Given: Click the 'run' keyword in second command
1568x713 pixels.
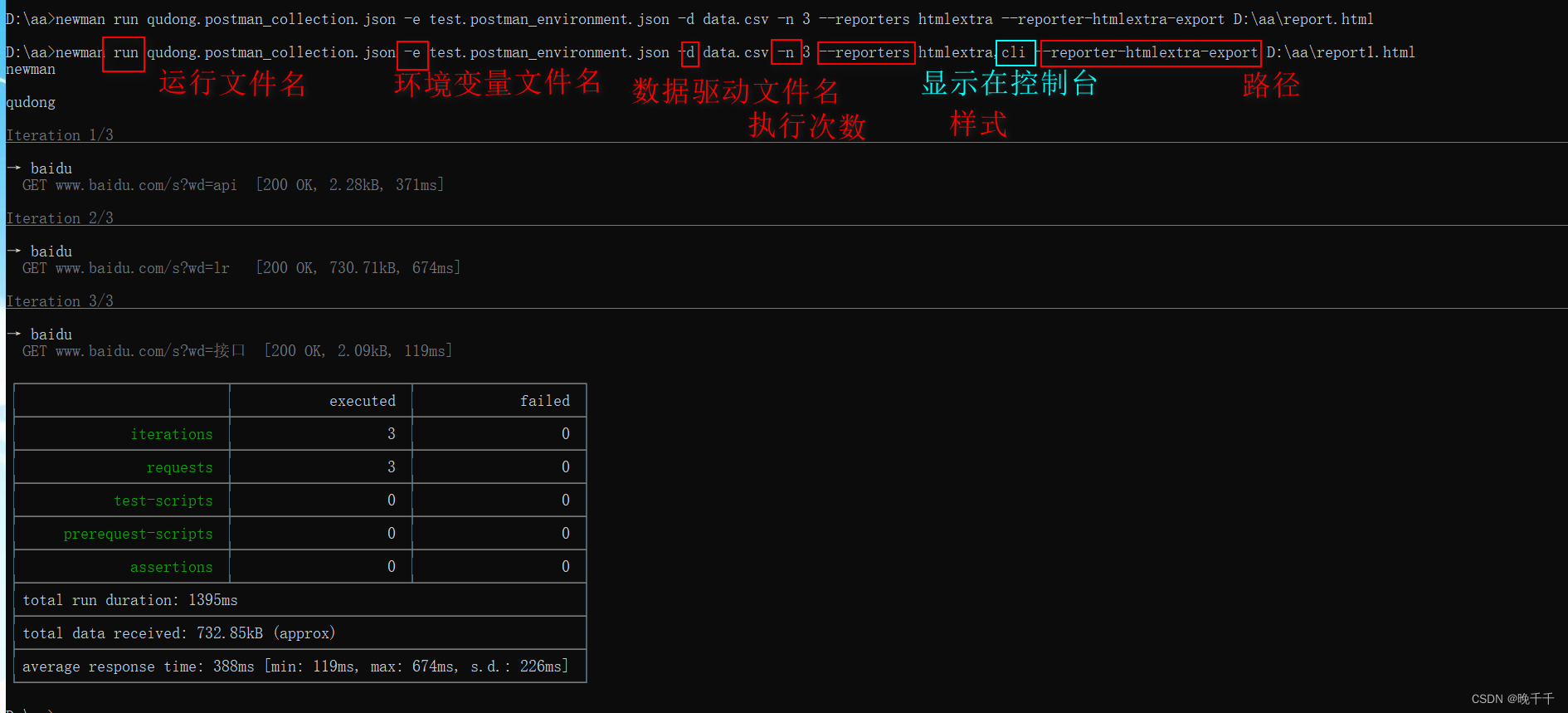Looking at the screenshot, I should pyautogui.click(x=126, y=52).
